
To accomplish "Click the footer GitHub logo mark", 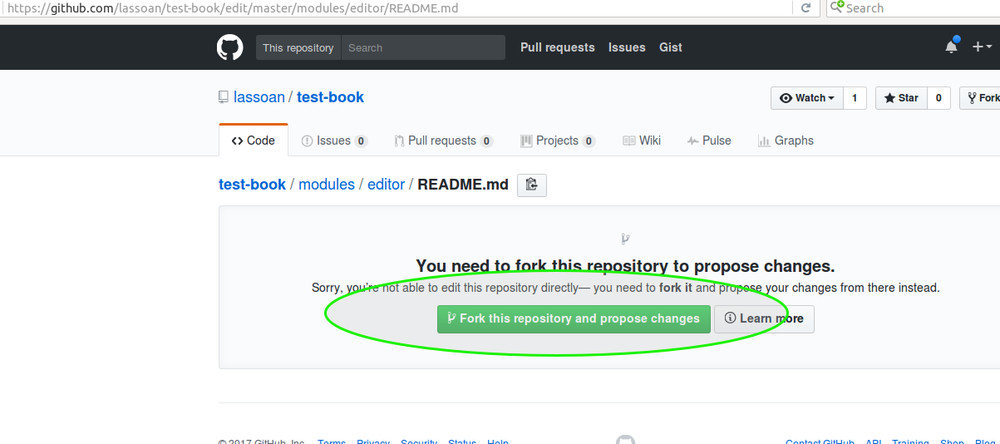I will [x=625, y=440].
